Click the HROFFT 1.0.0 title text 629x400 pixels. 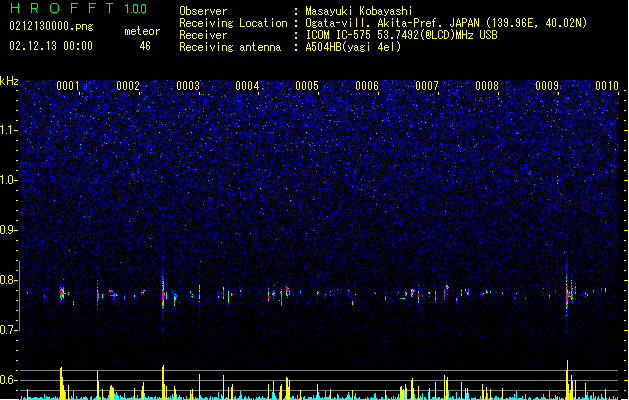(x=78, y=8)
